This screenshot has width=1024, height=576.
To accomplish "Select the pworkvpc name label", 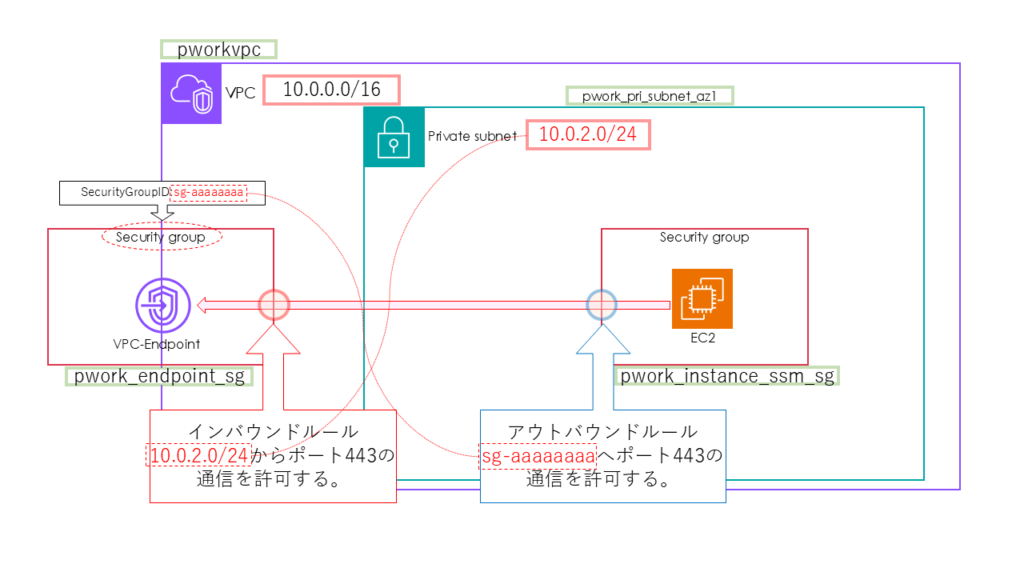I will point(217,49).
